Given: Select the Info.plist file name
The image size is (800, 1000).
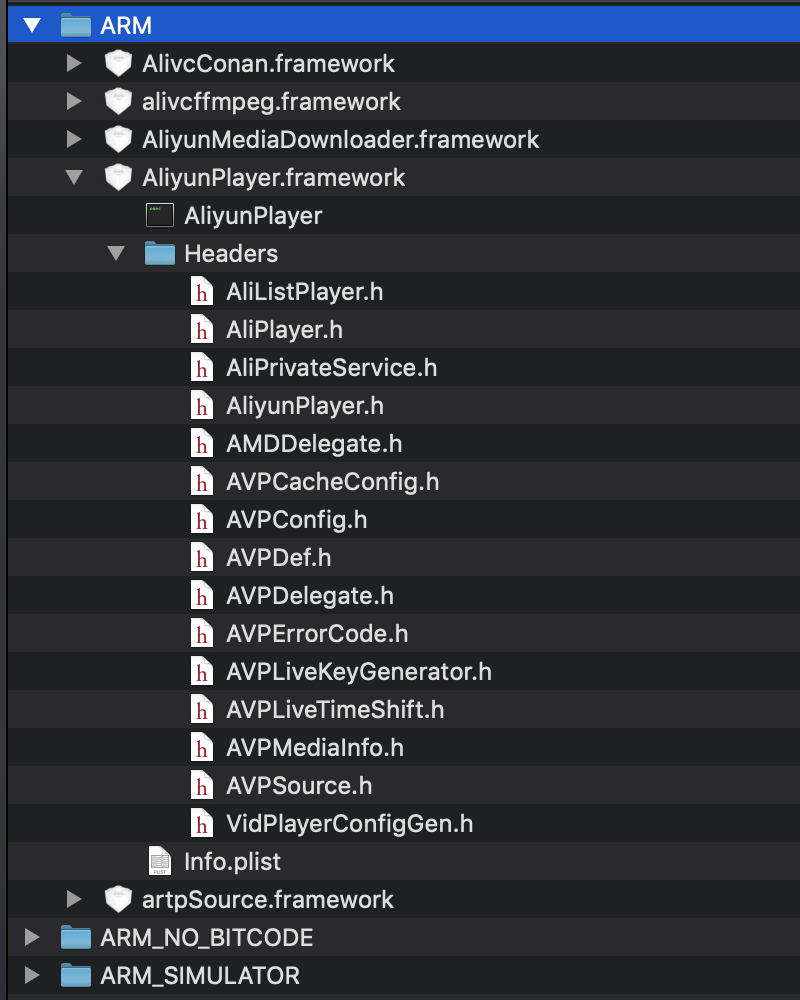Looking at the screenshot, I should (x=232, y=861).
